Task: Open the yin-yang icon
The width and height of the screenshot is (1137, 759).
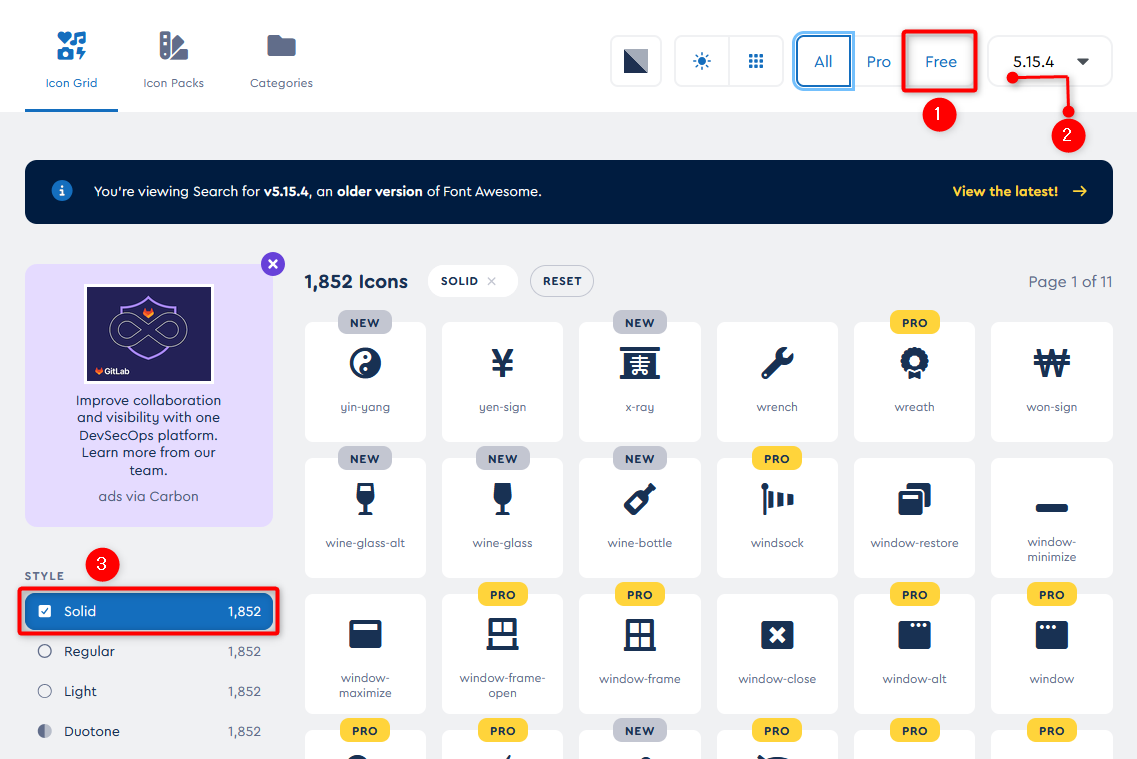Action: coord(365,382)
